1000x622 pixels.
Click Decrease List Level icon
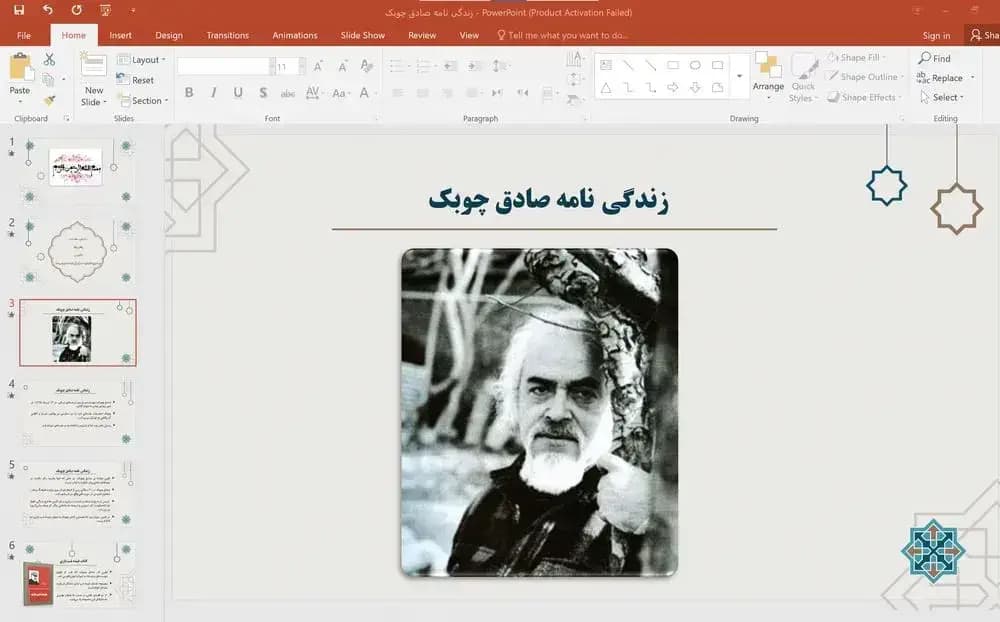(x=450, y=66)
